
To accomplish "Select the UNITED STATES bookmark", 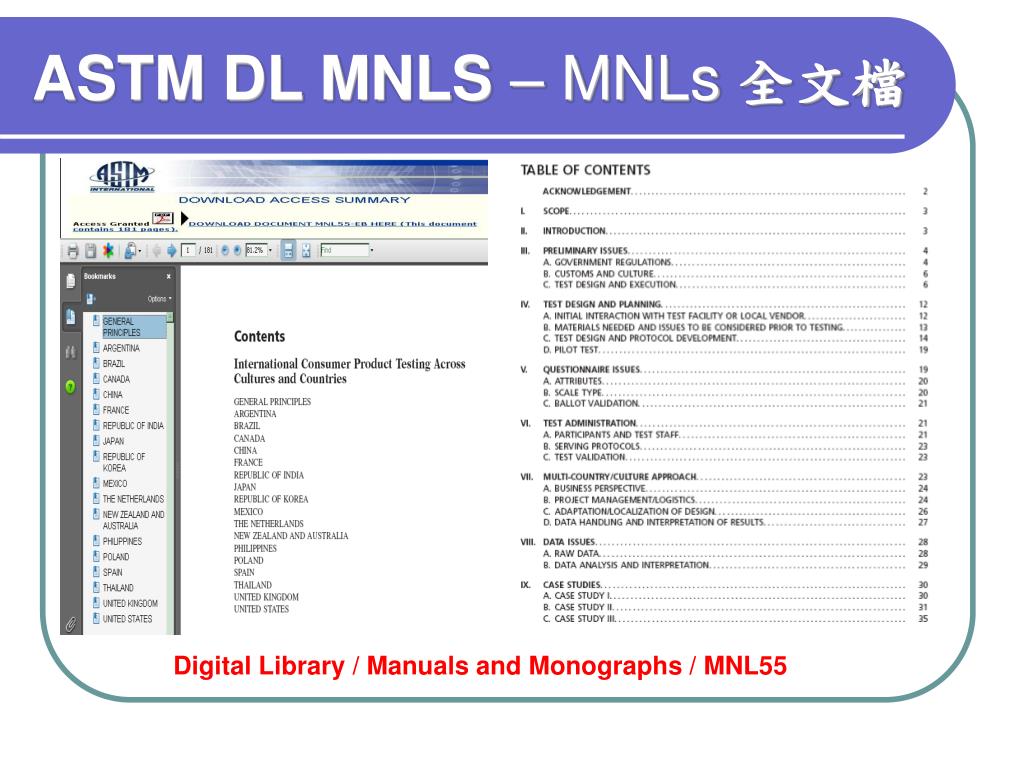I will coord(127,619).
